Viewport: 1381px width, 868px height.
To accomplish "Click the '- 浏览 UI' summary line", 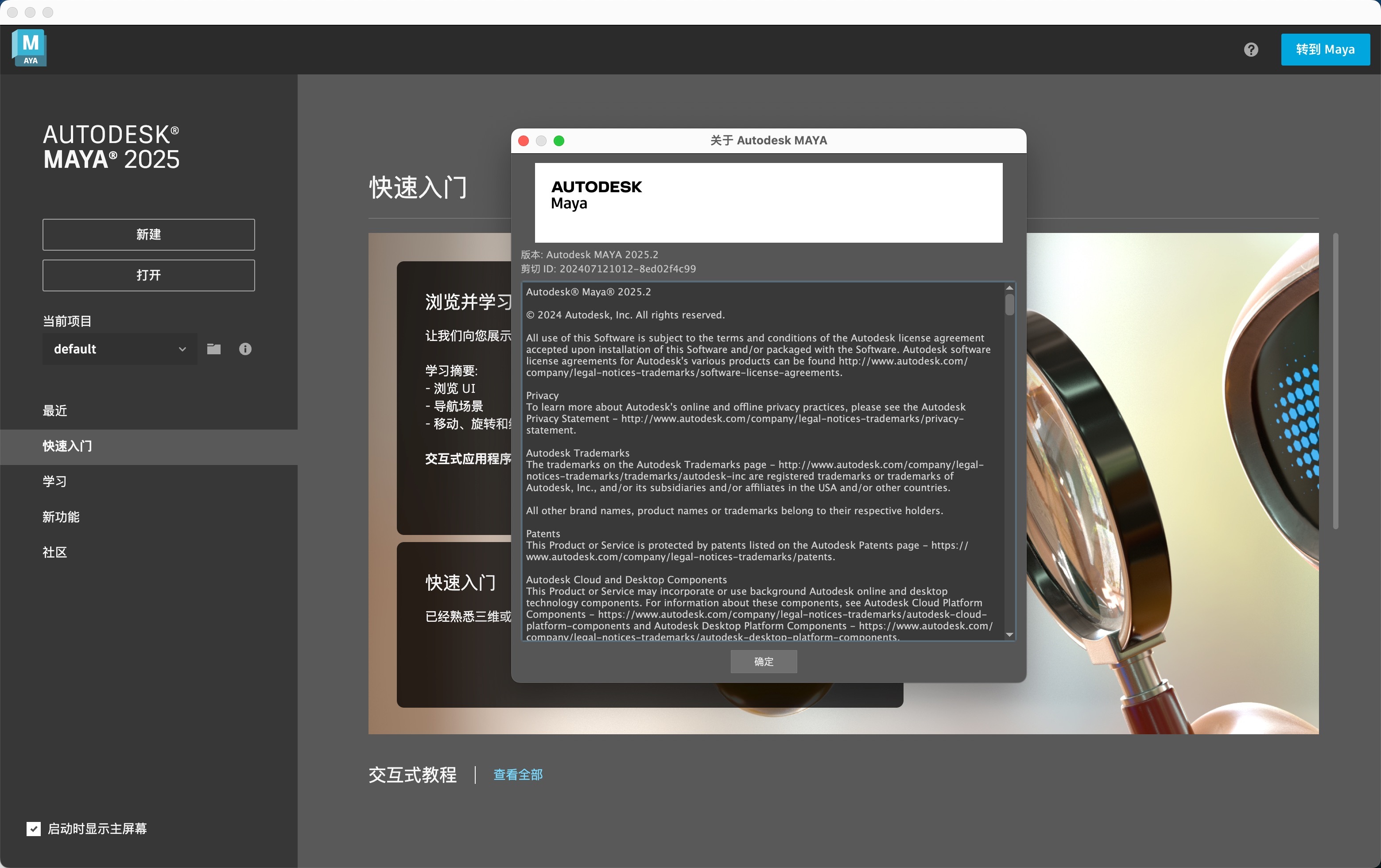I will pos(450,388).
